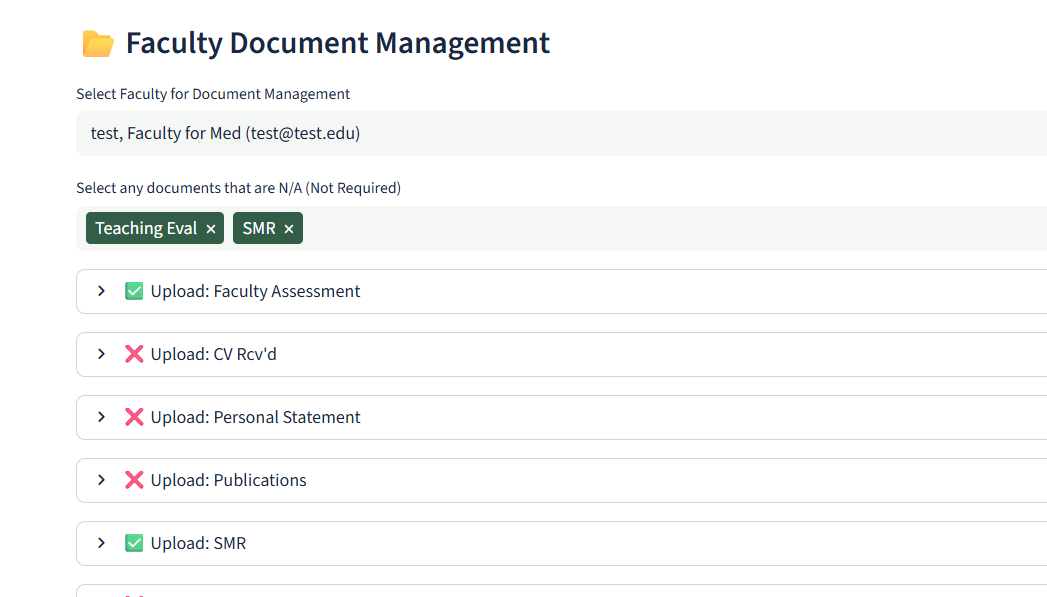Click the green check icon beside Faculty Assessment

click(x=134, y=291)
